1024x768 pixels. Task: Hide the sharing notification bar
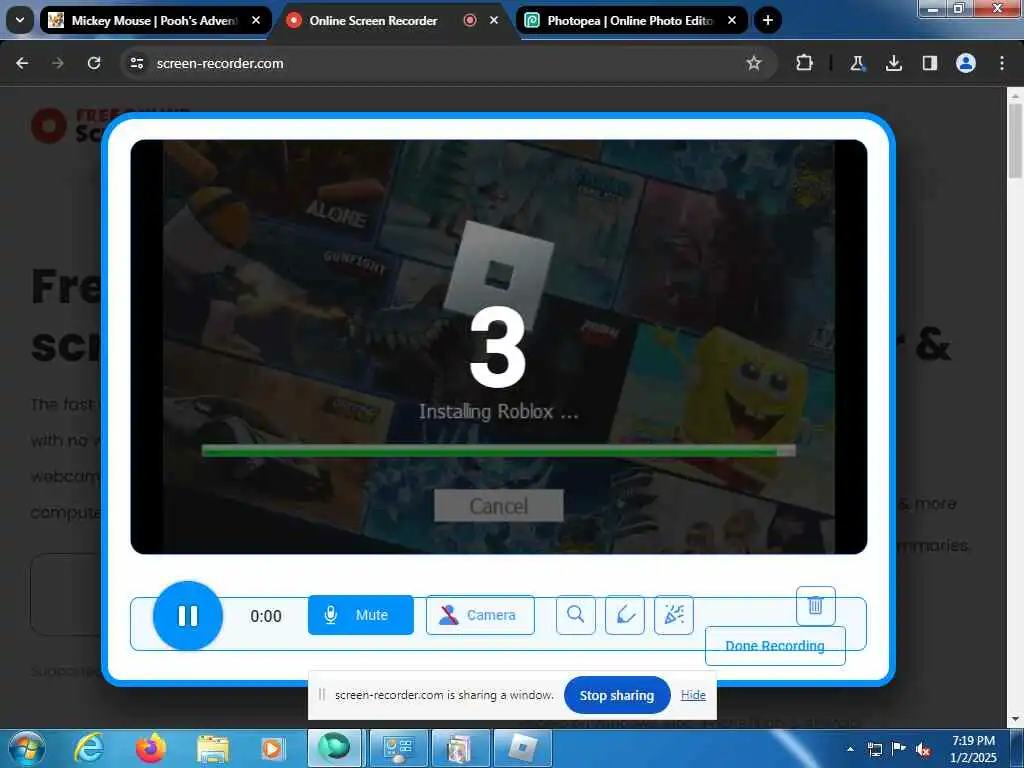(693, 695)
